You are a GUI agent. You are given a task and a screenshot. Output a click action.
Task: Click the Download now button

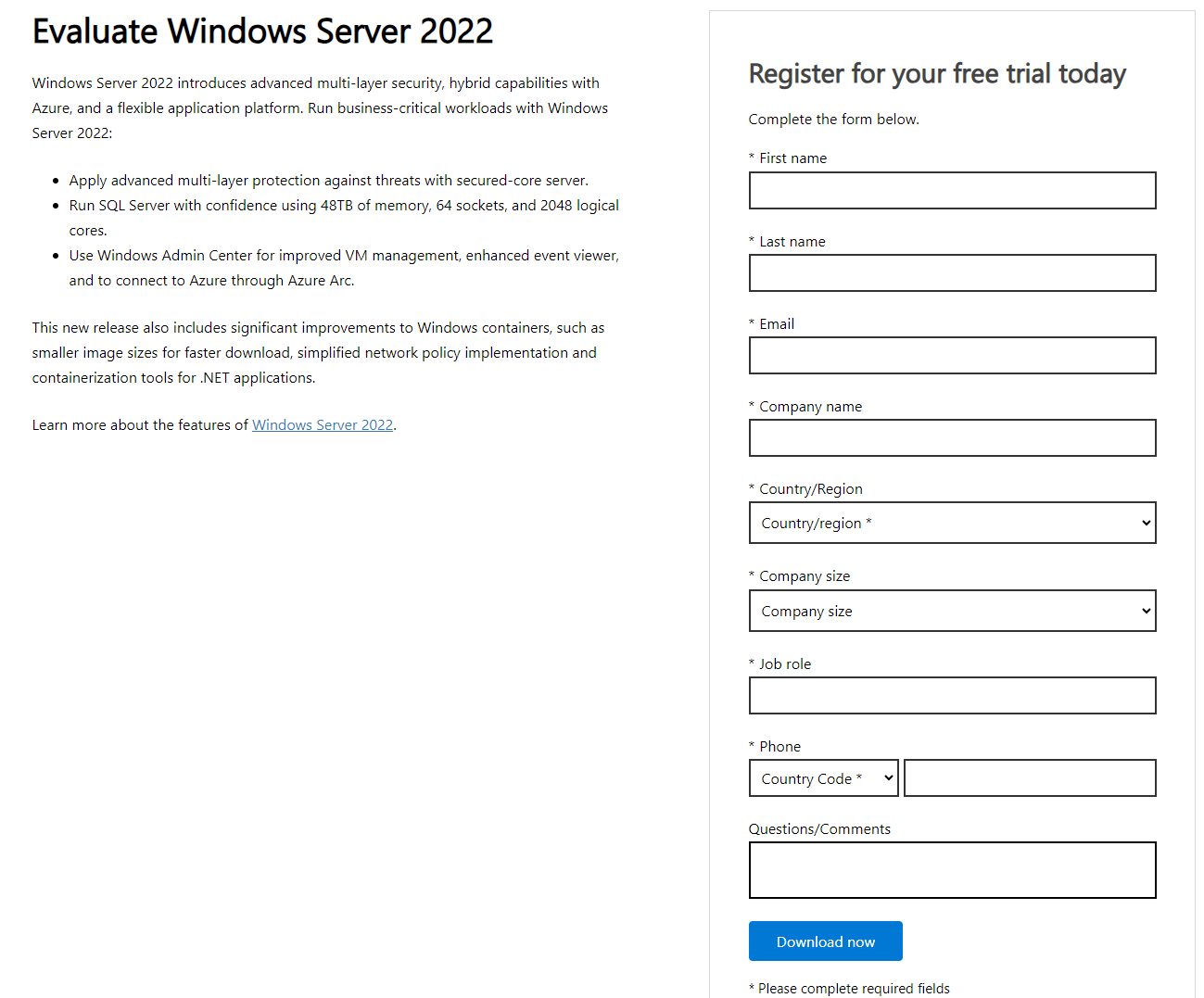click(825, 941)
